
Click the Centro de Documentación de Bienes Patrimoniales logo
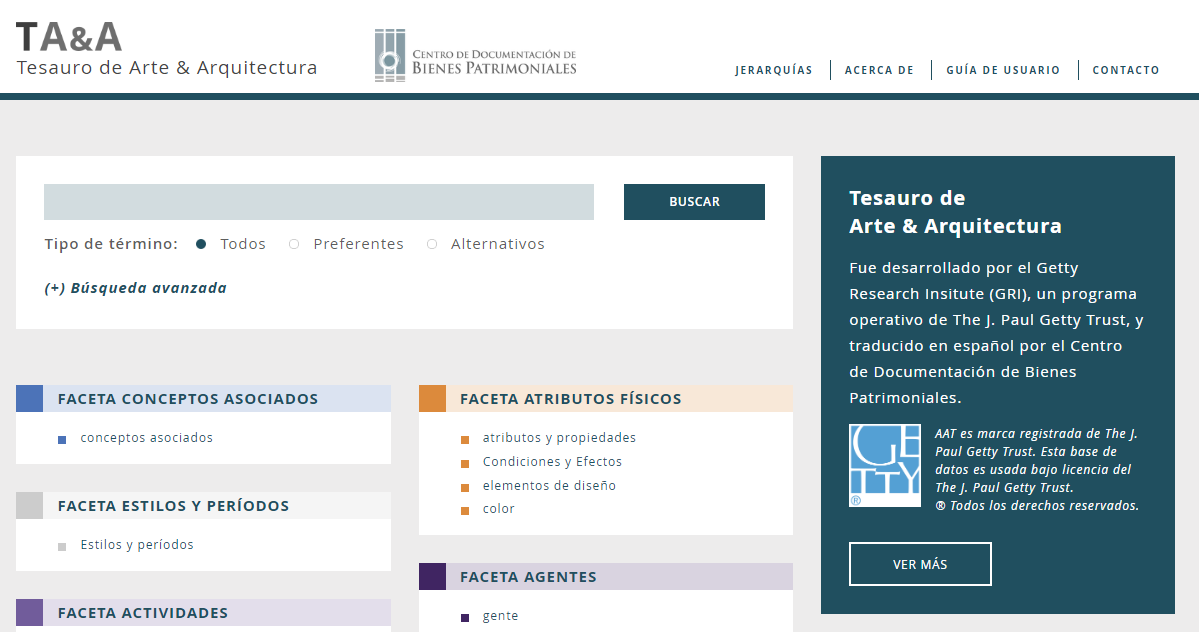[475, 54]
